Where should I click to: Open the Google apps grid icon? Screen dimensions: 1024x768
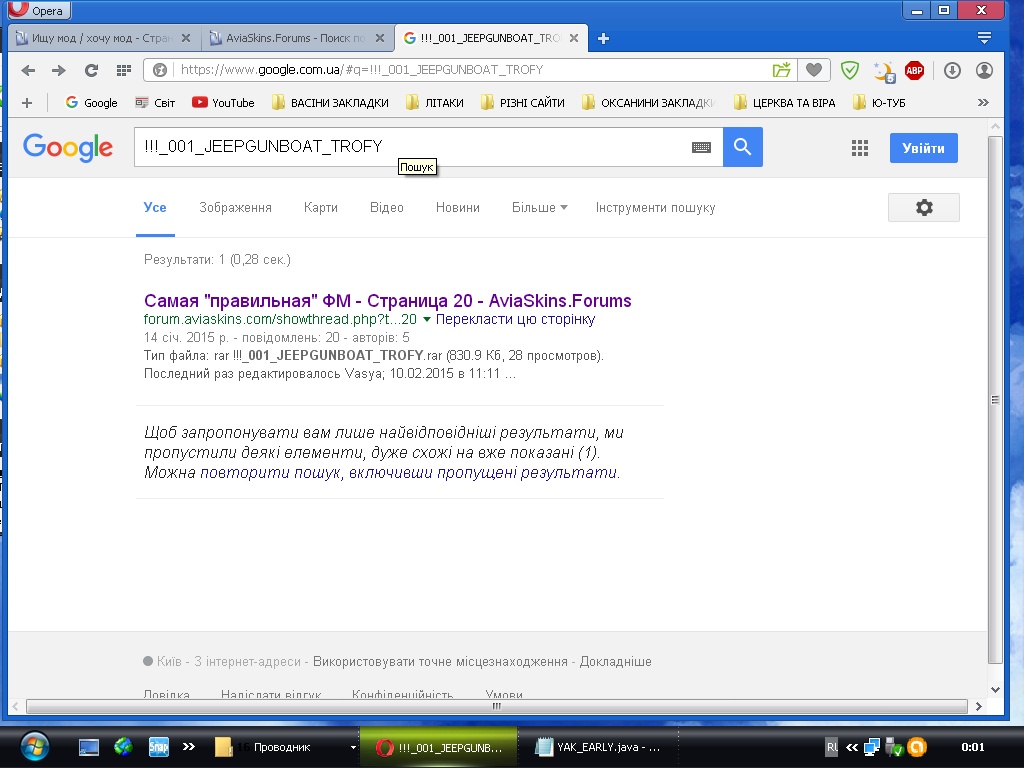point(860,148)
